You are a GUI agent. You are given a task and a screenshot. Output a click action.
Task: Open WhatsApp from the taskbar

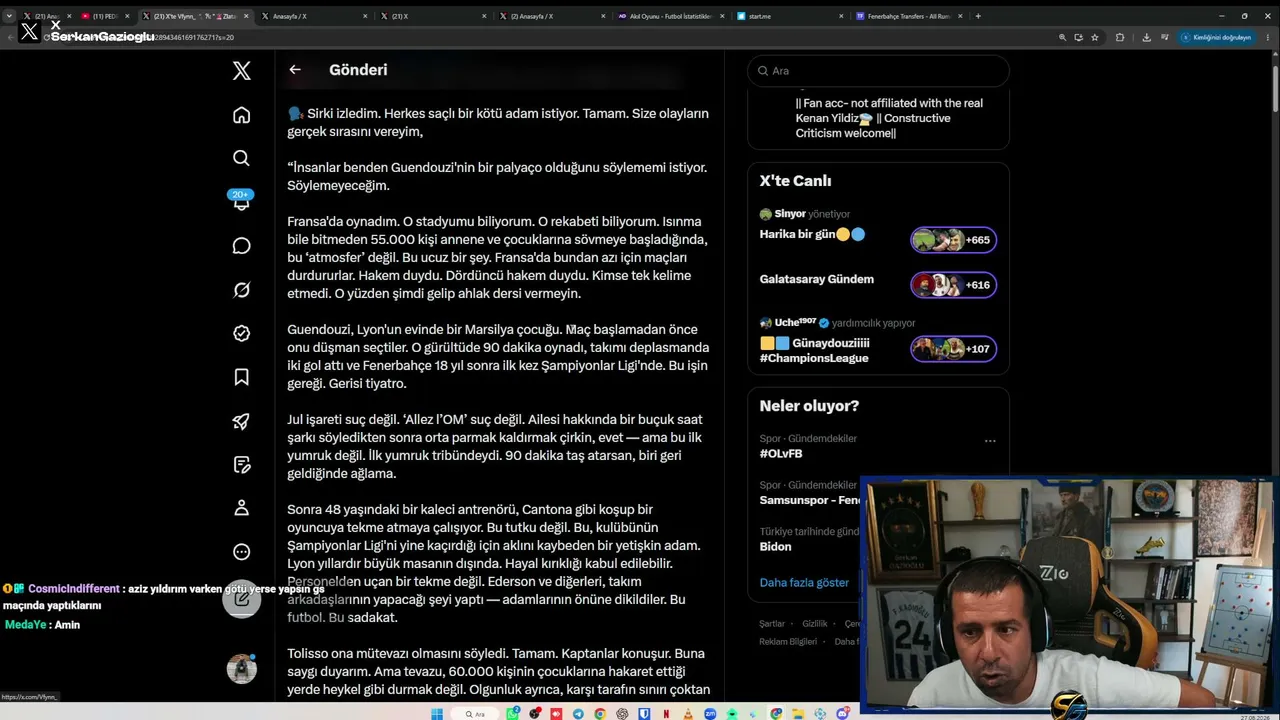pyautogui.click(x=513, y=714)
